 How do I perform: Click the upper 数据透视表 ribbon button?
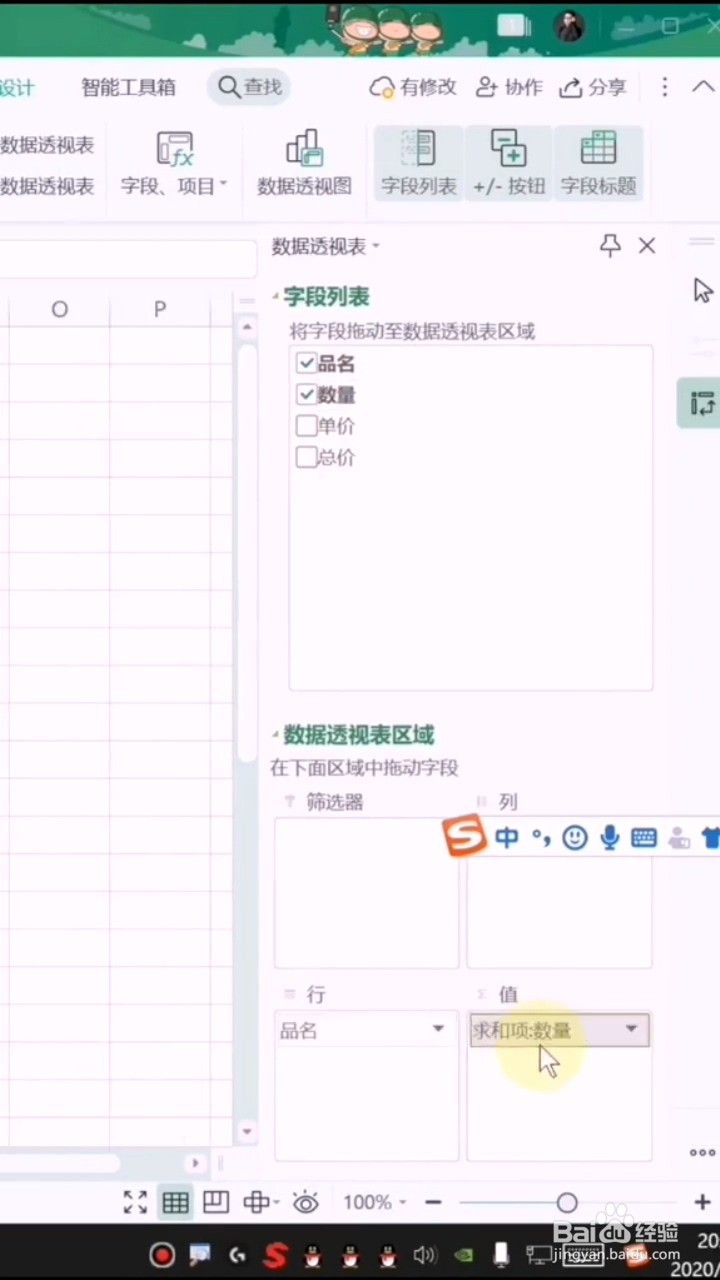(47, 145)
